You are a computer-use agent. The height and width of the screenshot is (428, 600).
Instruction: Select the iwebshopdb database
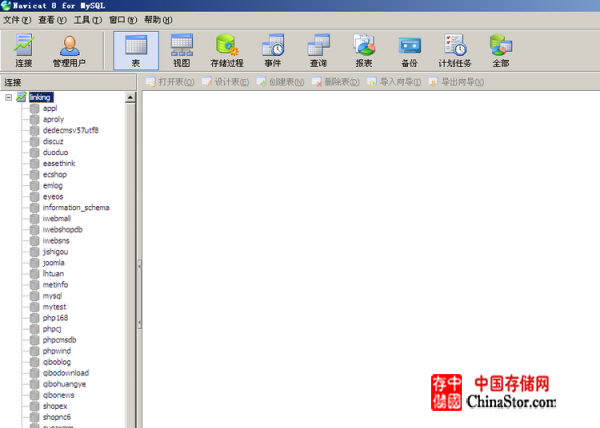62,229
